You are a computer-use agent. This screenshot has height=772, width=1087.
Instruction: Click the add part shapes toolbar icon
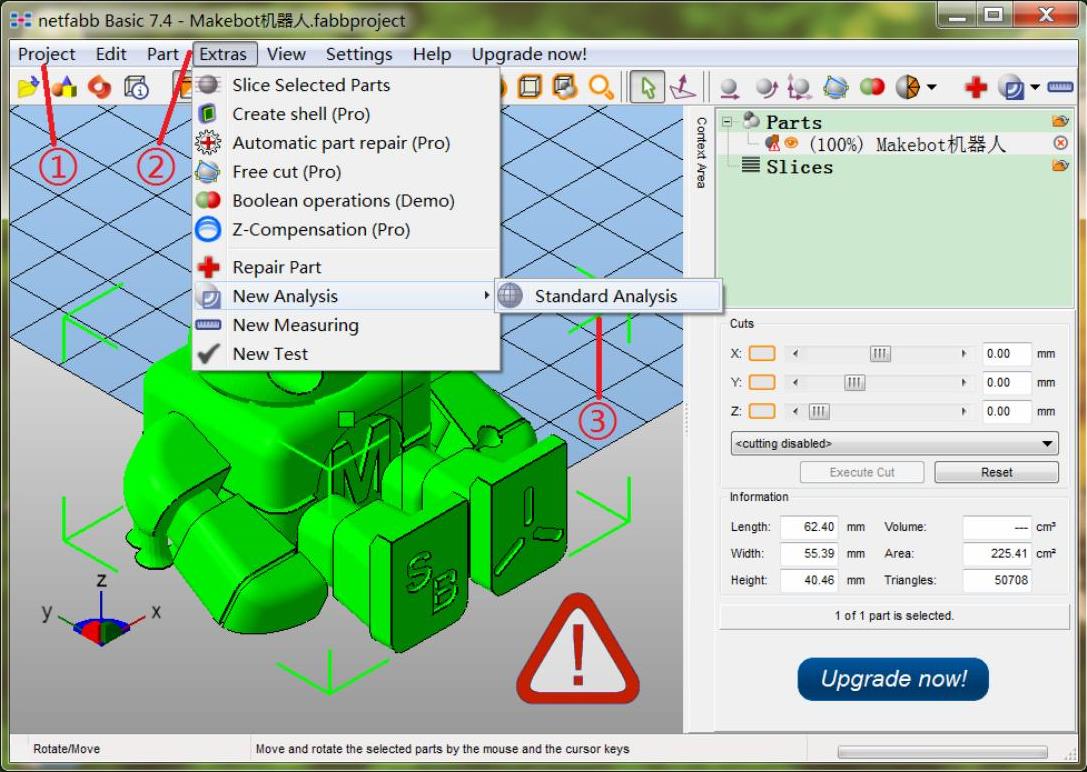coord(64,87)
